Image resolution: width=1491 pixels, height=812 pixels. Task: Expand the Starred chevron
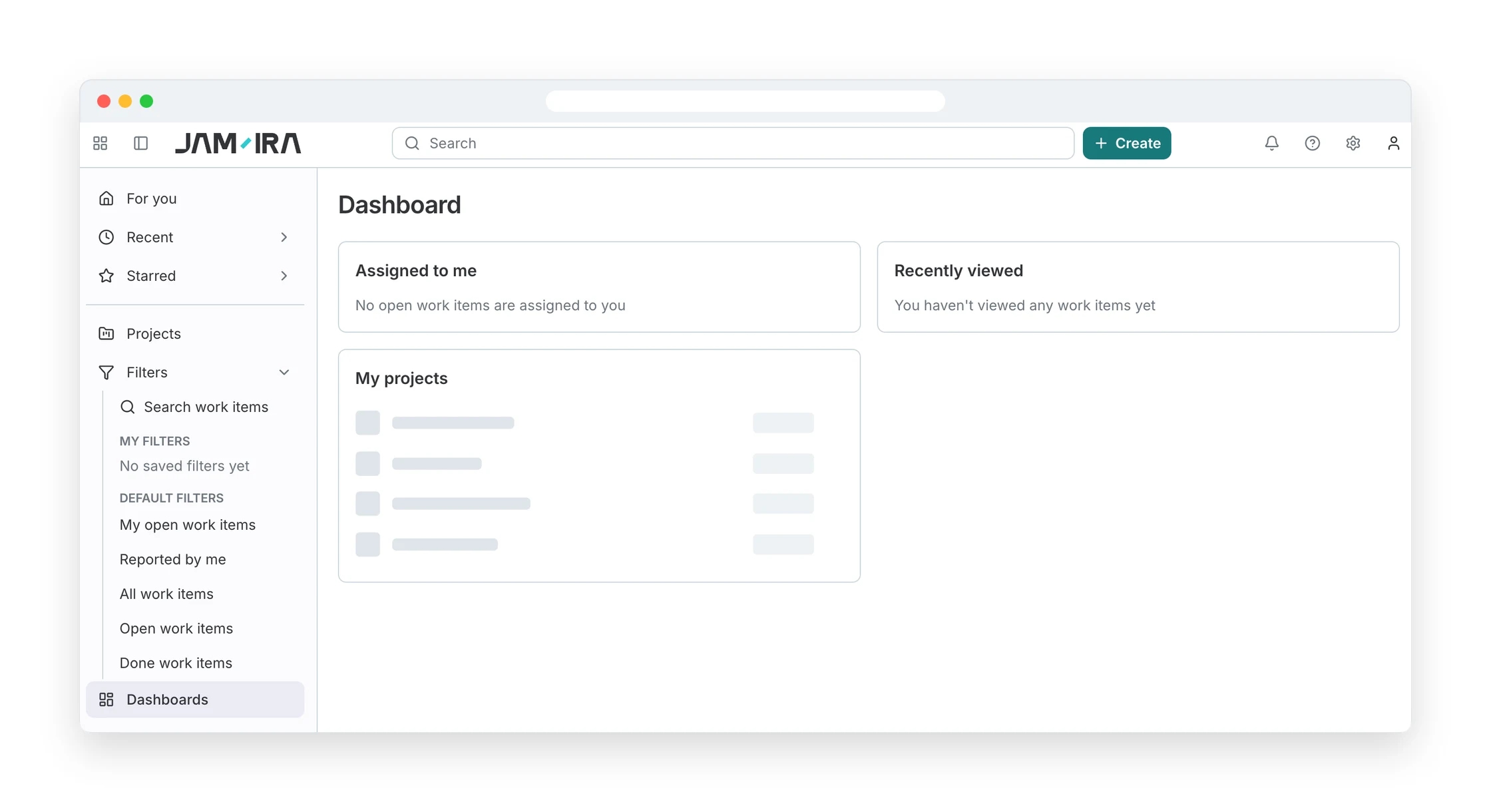pyautogui.click(x=284, y=276)
